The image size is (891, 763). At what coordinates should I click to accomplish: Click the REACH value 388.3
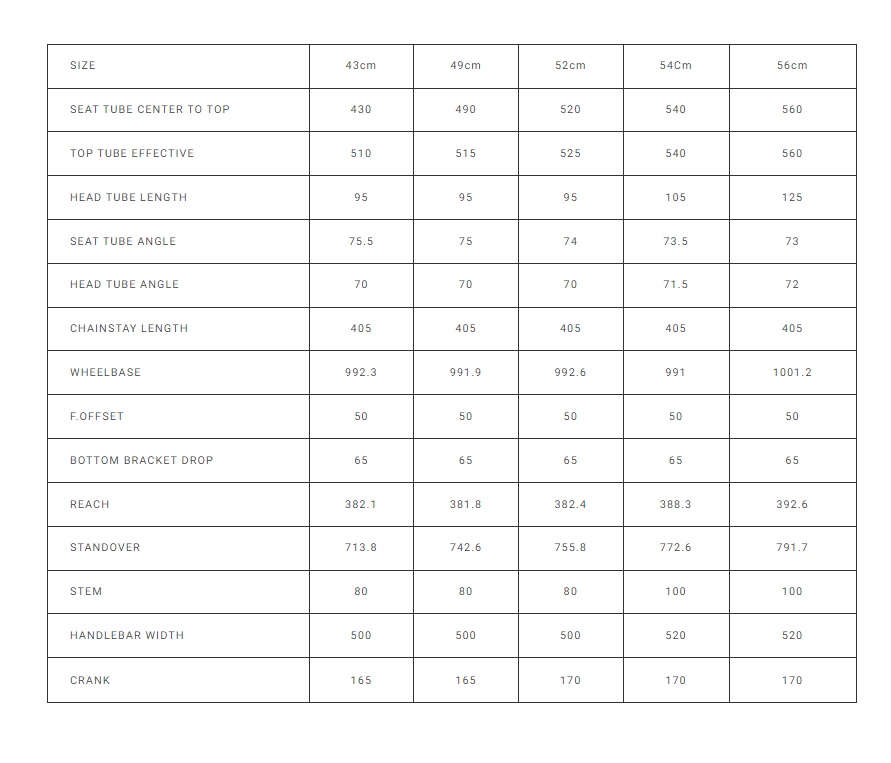675,505
